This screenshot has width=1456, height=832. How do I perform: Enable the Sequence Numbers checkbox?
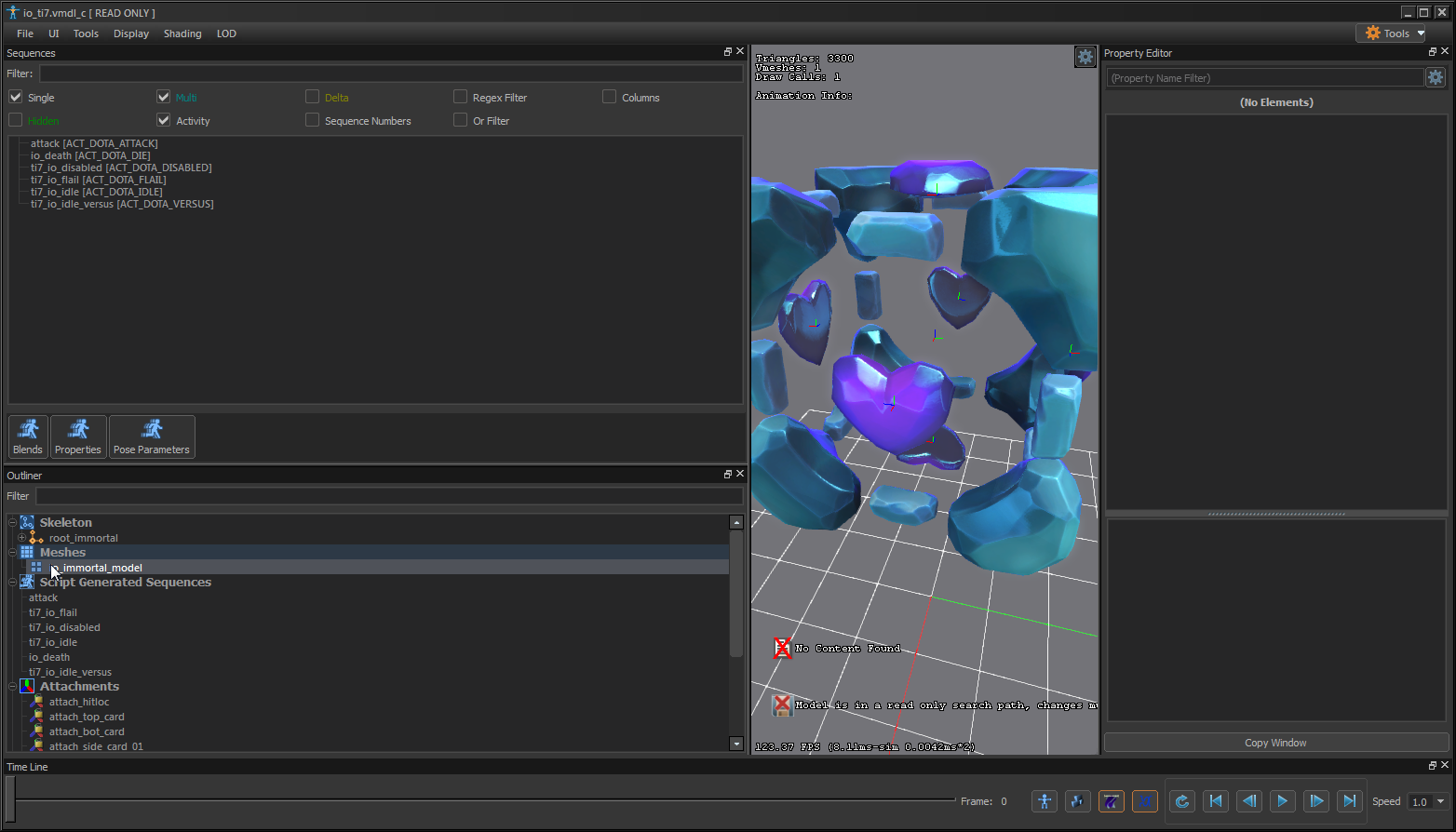313,120
